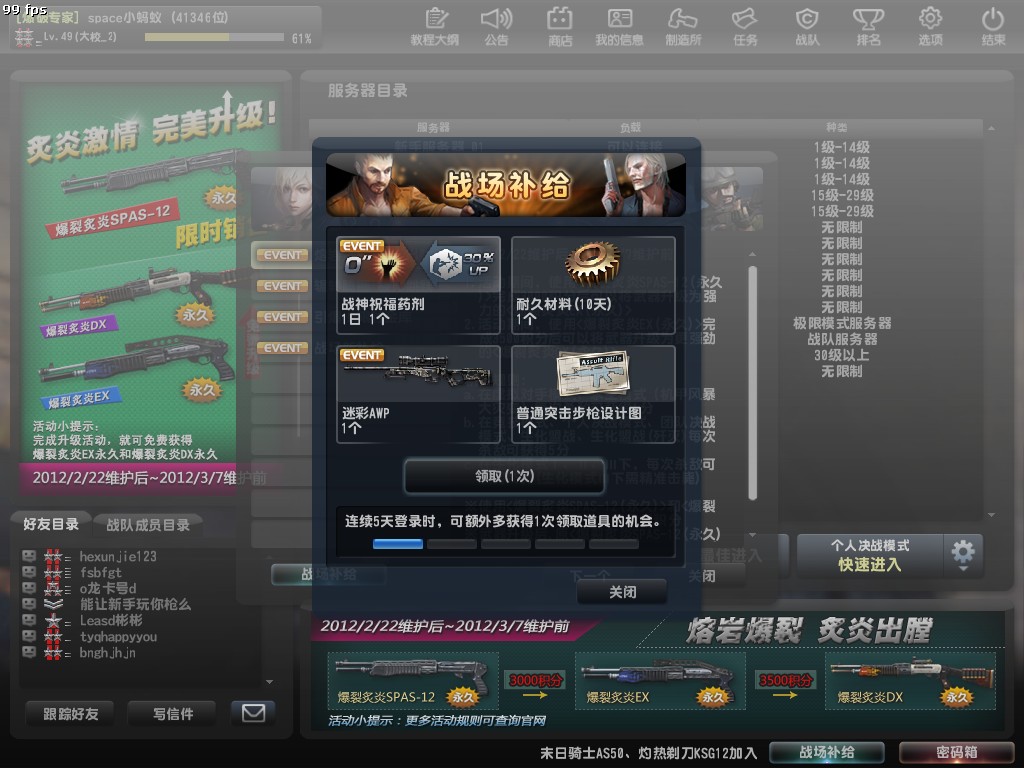This screenshot has height=768, width=1024.
Task: Click the 战队服务器 server row
Action: [842, 339]
